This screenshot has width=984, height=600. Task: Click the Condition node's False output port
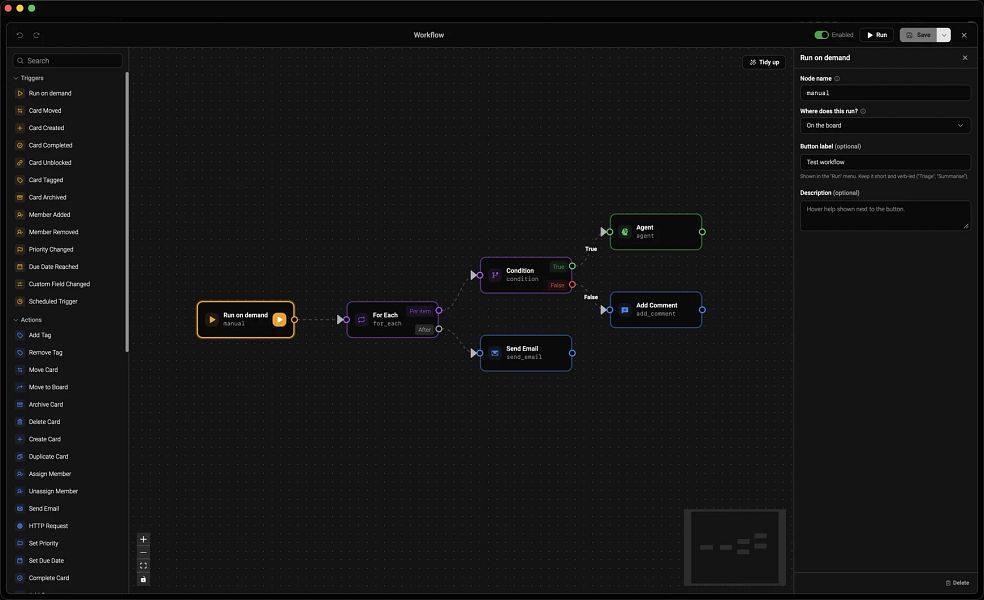(x=572, y=285)
